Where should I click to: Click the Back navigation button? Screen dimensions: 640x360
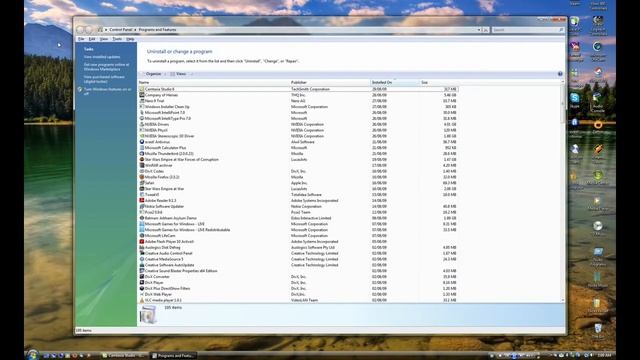(80, 30)
